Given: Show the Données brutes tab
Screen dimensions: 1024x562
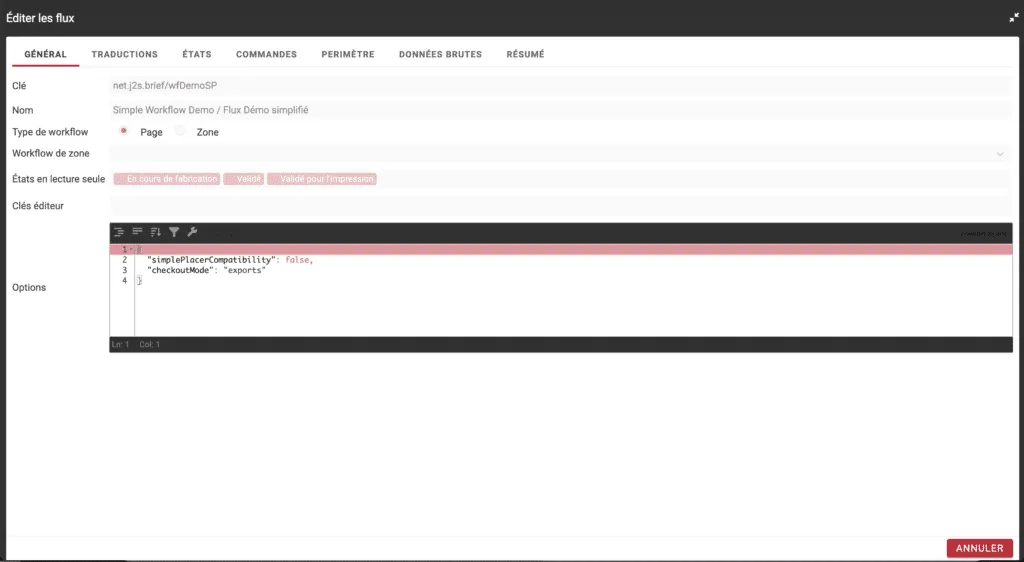Looking at the screenshot, I should point(440,54).
